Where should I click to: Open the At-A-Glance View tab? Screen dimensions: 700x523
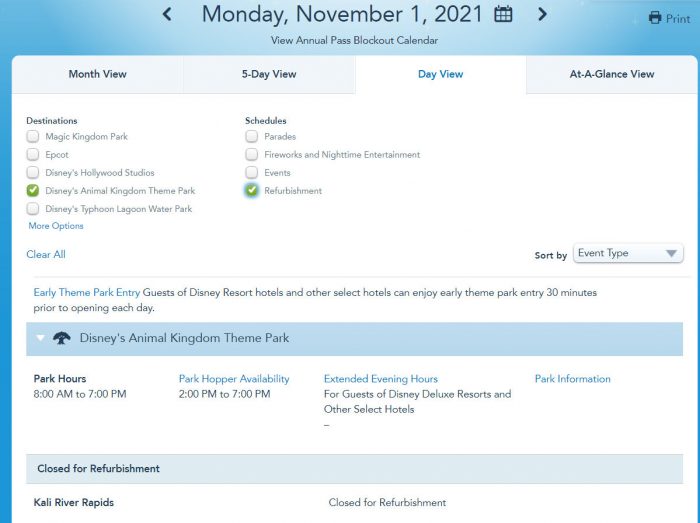tap(612, 74)
